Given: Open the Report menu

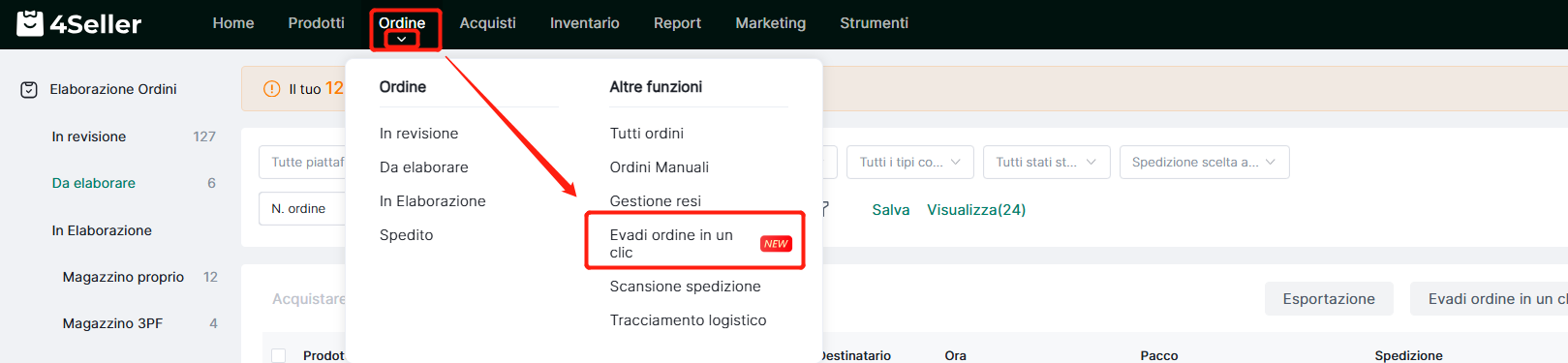Looking at the screenshot, I should pyautogui.click(x=677, y=23).
